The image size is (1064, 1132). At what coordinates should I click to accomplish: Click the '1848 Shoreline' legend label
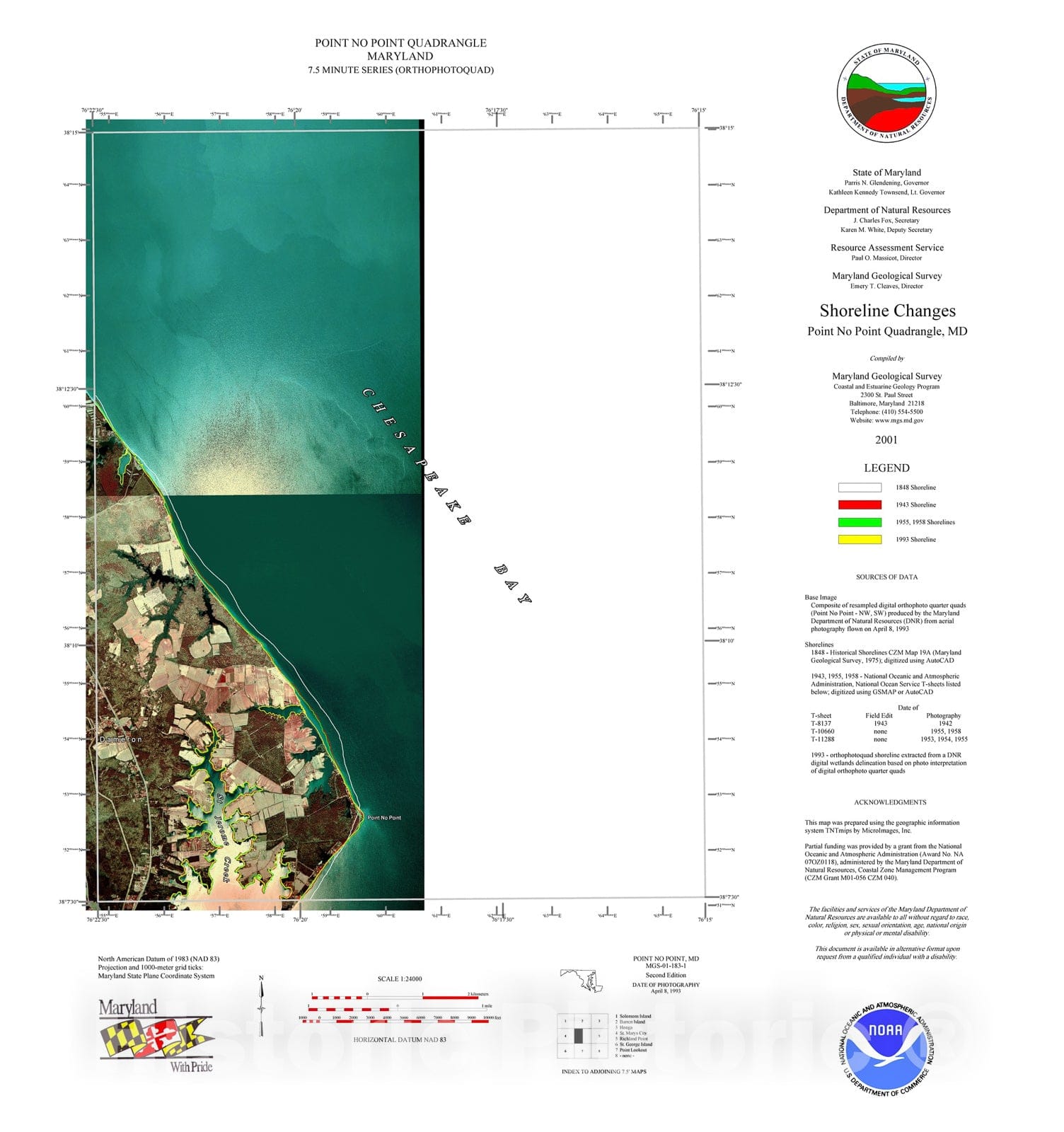[x=915, y=487]
